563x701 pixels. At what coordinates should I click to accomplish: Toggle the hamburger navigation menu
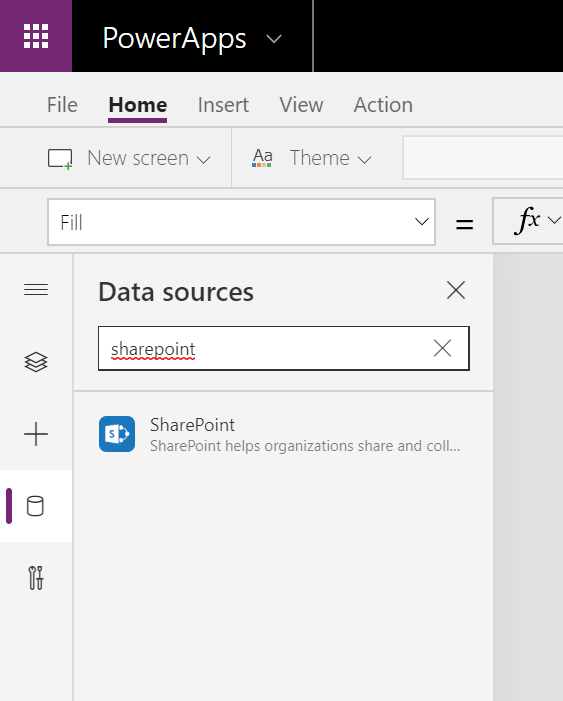point(36,290)
